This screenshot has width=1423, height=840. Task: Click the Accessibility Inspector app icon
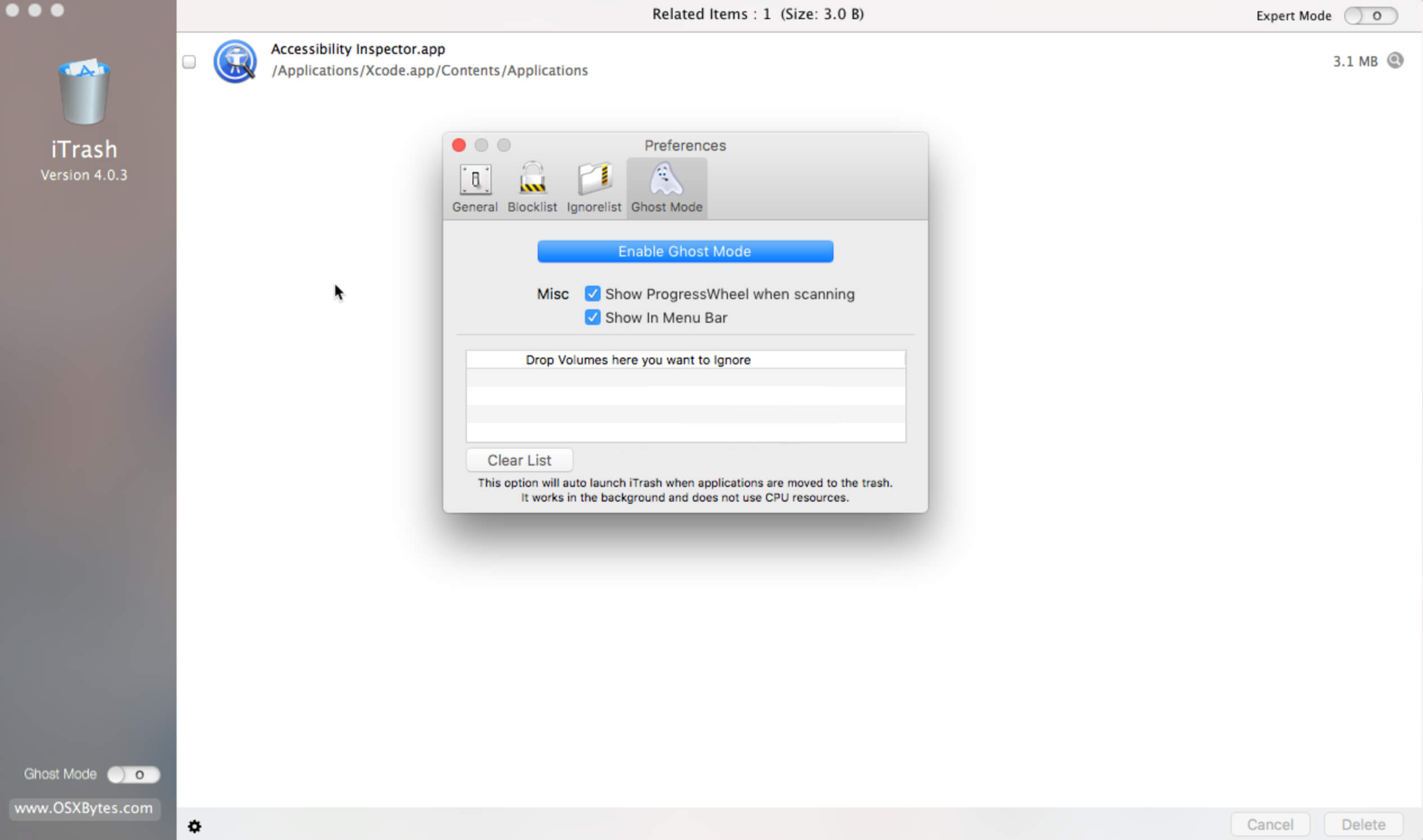235,61
